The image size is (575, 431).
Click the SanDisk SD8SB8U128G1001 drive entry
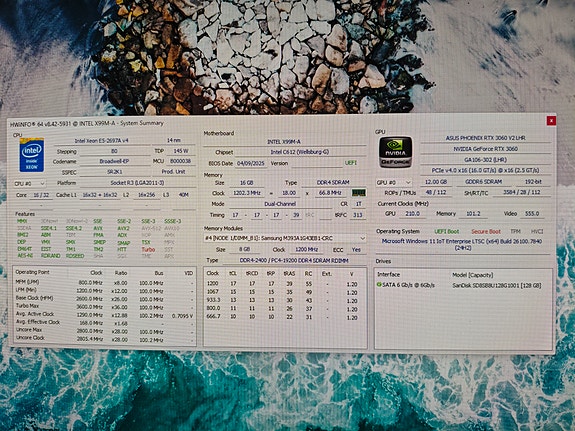497,285
